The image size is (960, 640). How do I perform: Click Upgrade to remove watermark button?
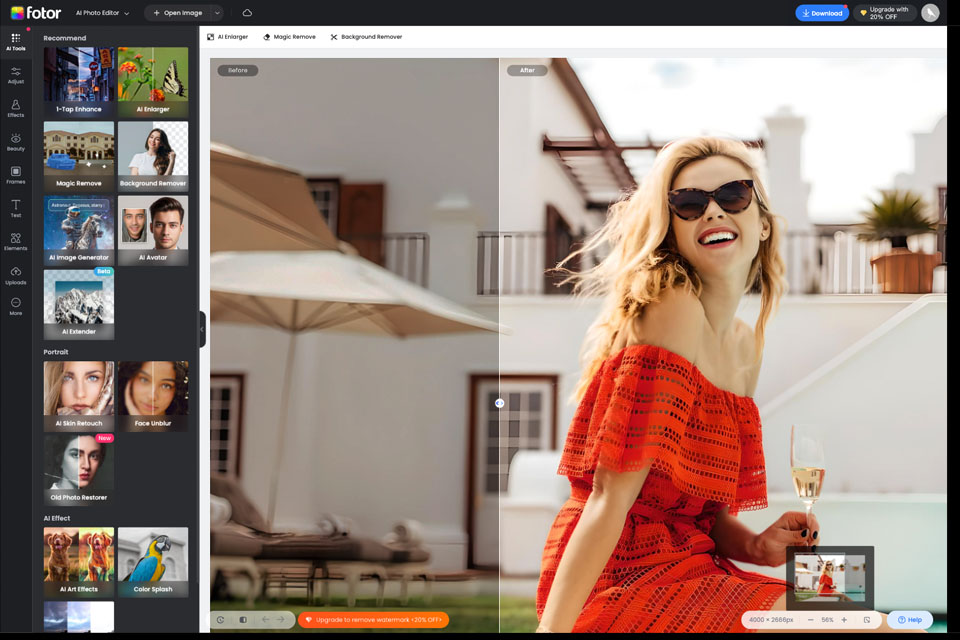point(373,620)
